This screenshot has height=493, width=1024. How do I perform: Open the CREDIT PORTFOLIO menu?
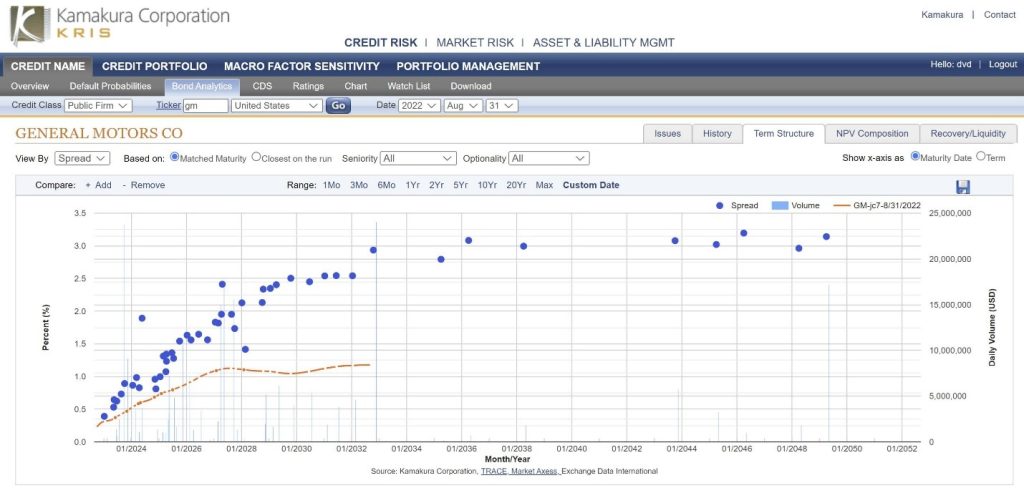155,66
